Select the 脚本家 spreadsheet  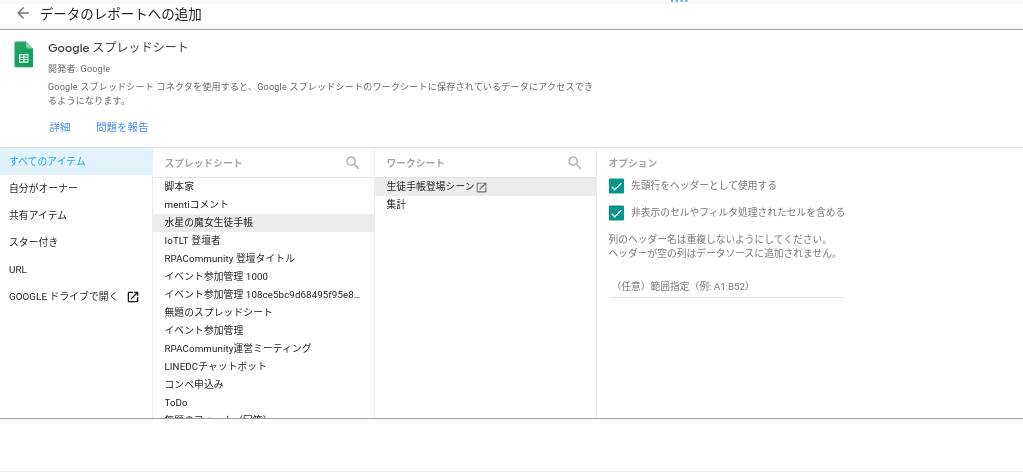coord(264,186)
